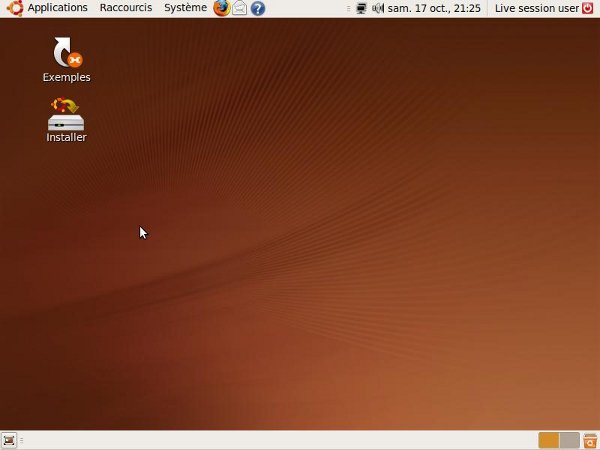Screen dimensions: 600x450
Task: Click the red power shutdown icon
Action: click(x=588, y=8)
